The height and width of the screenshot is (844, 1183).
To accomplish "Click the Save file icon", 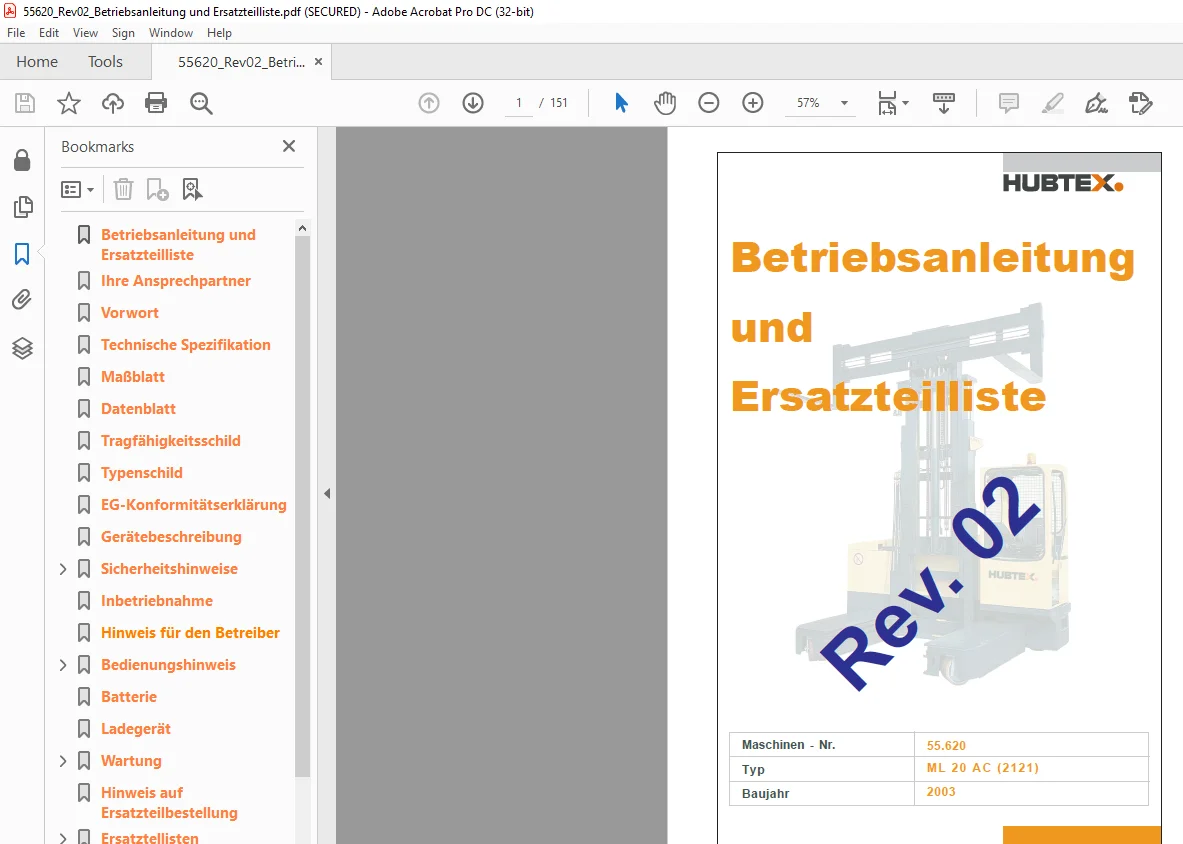I will (25, 103).
